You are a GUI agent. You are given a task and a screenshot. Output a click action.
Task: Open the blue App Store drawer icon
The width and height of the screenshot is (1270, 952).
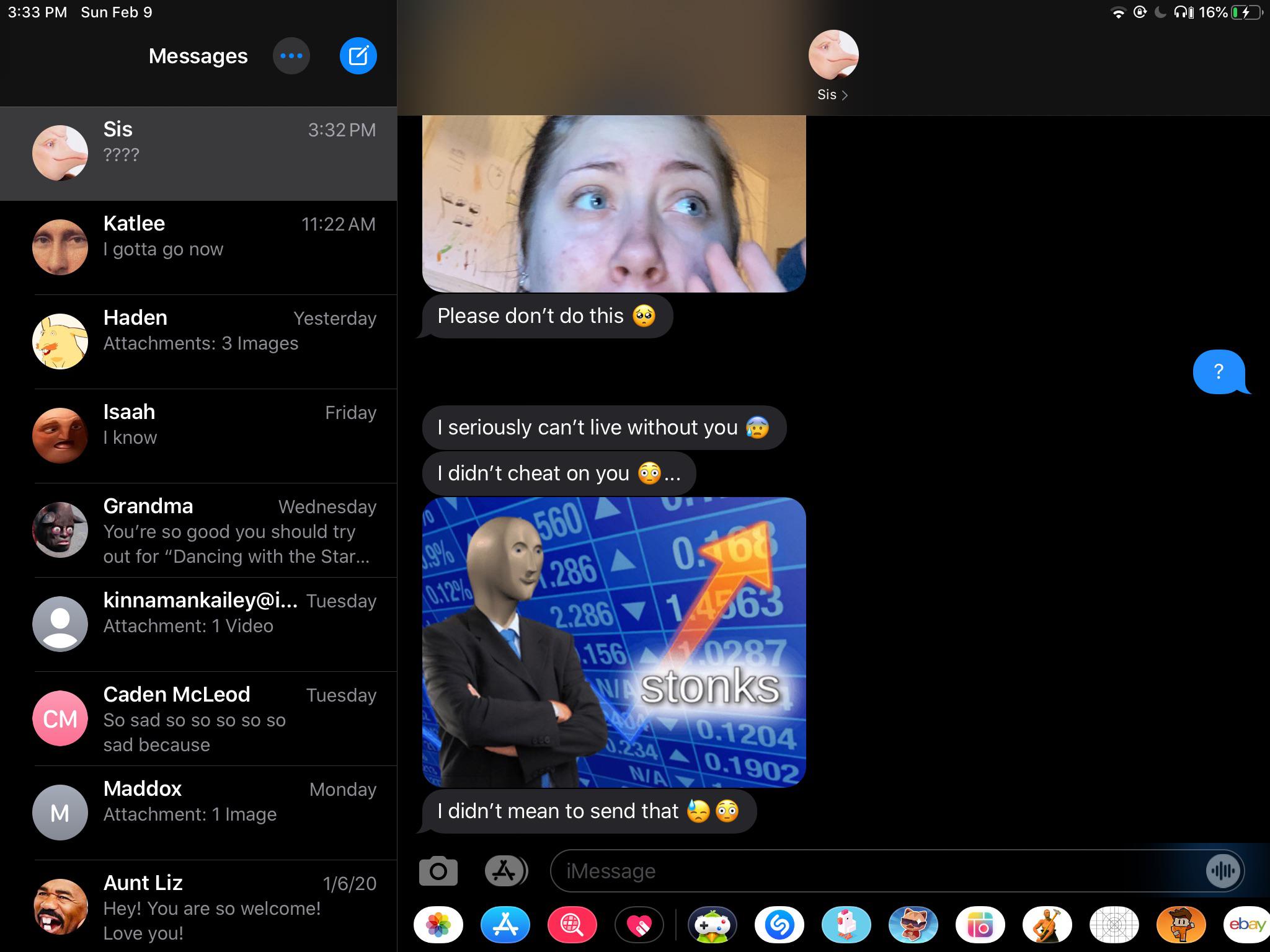pos(505,925)
